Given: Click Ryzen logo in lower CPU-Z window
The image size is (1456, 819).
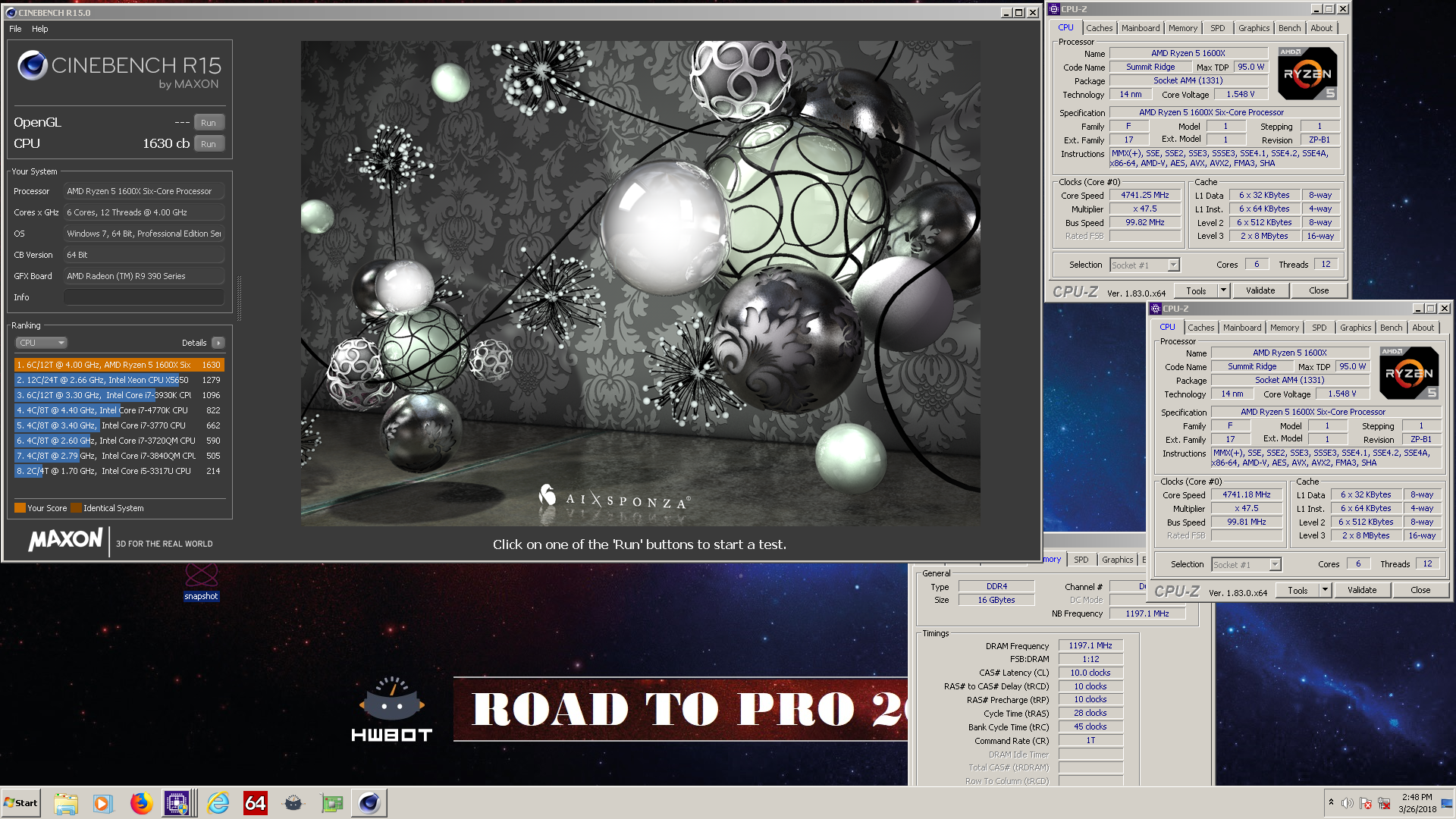Looking at the screenshot, I should (x=1409, y=373).
